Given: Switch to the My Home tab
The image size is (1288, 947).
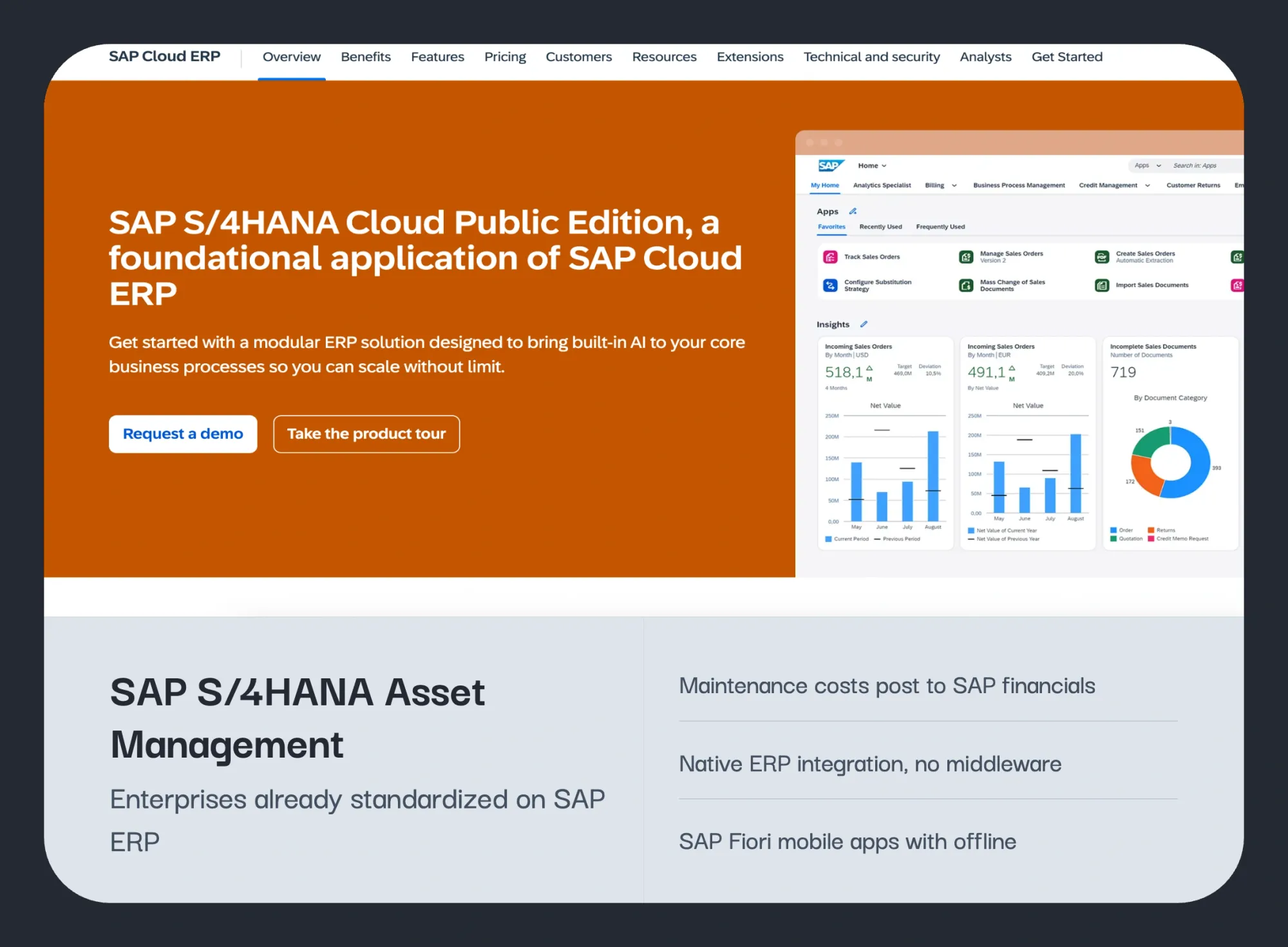Looking at the screenshot, I should click(825, 186).
